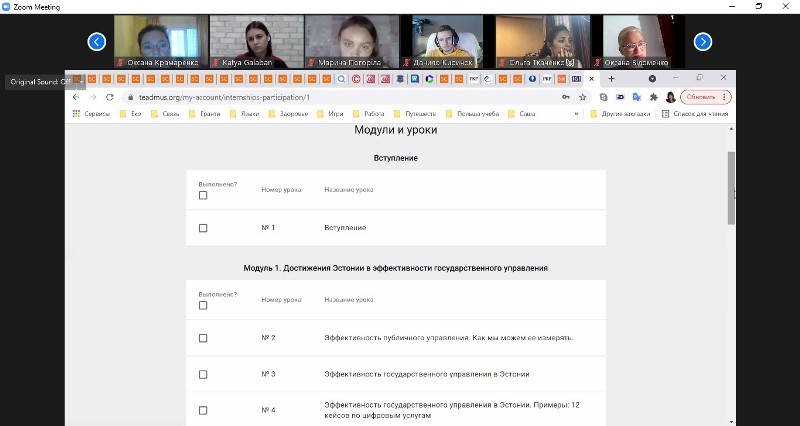This screenshot has width=800, height=426.
Task: Open the Гранти bookmarks folder
Action: 205,114
